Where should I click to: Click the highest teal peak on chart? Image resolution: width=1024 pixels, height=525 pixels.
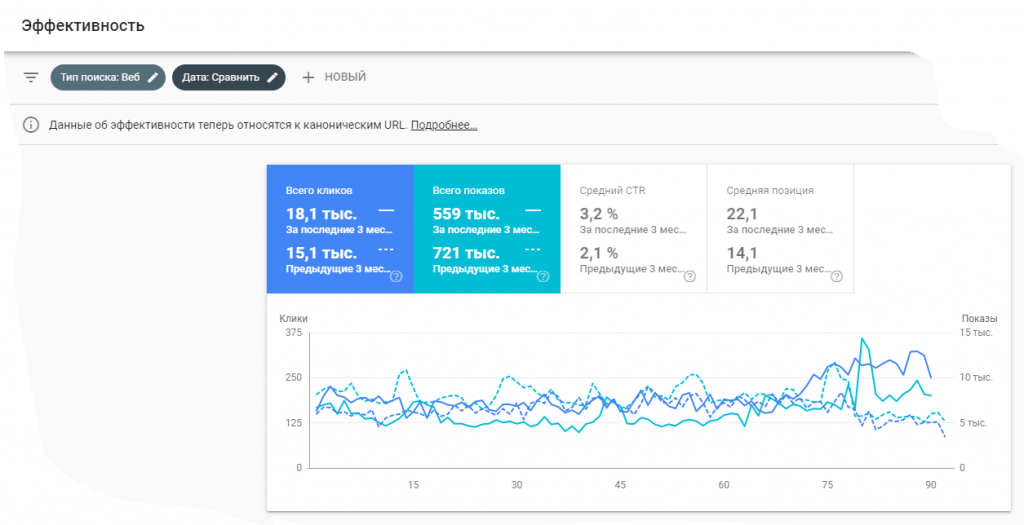point(861,339)
